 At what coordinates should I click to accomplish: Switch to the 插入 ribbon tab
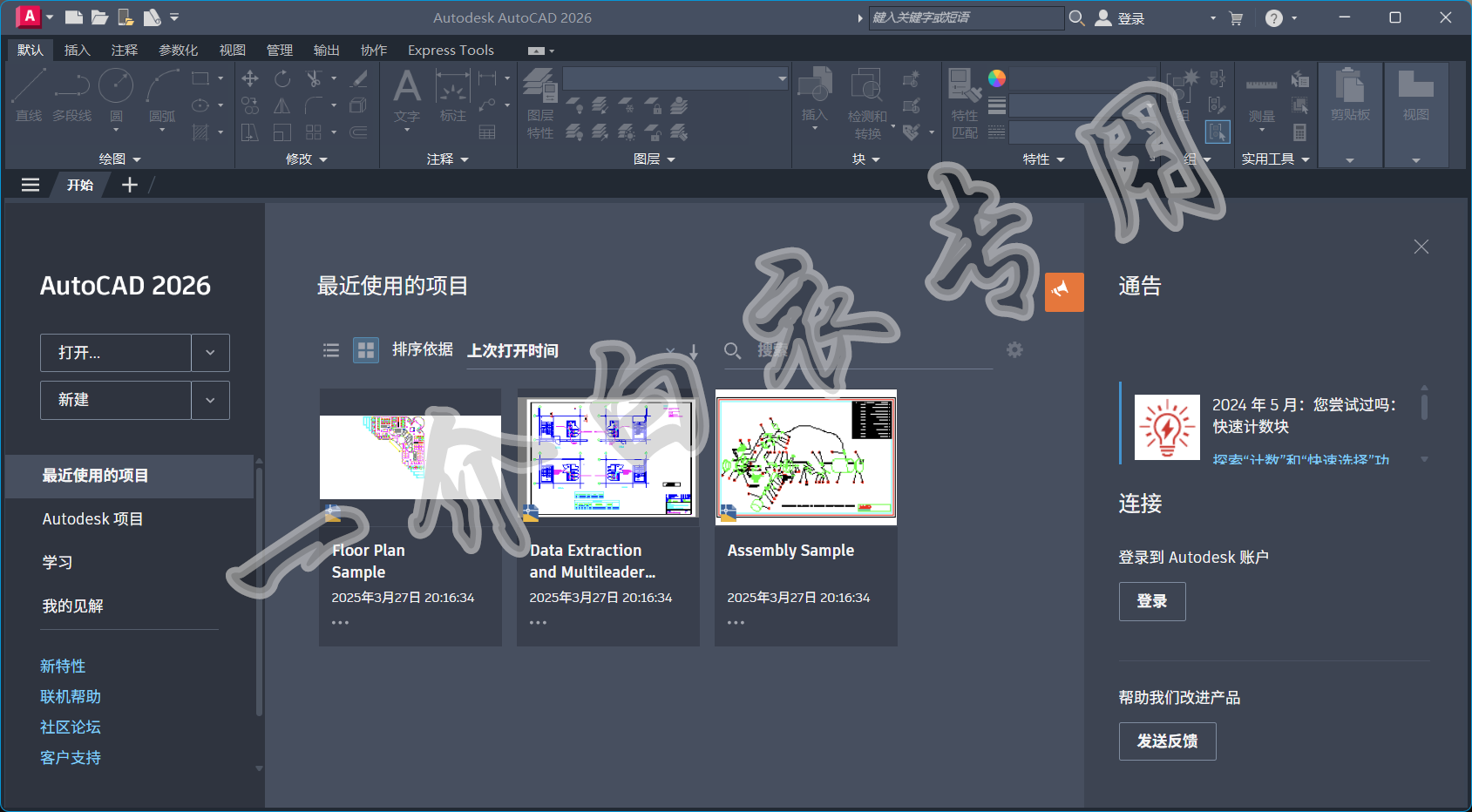click(77, 51)
